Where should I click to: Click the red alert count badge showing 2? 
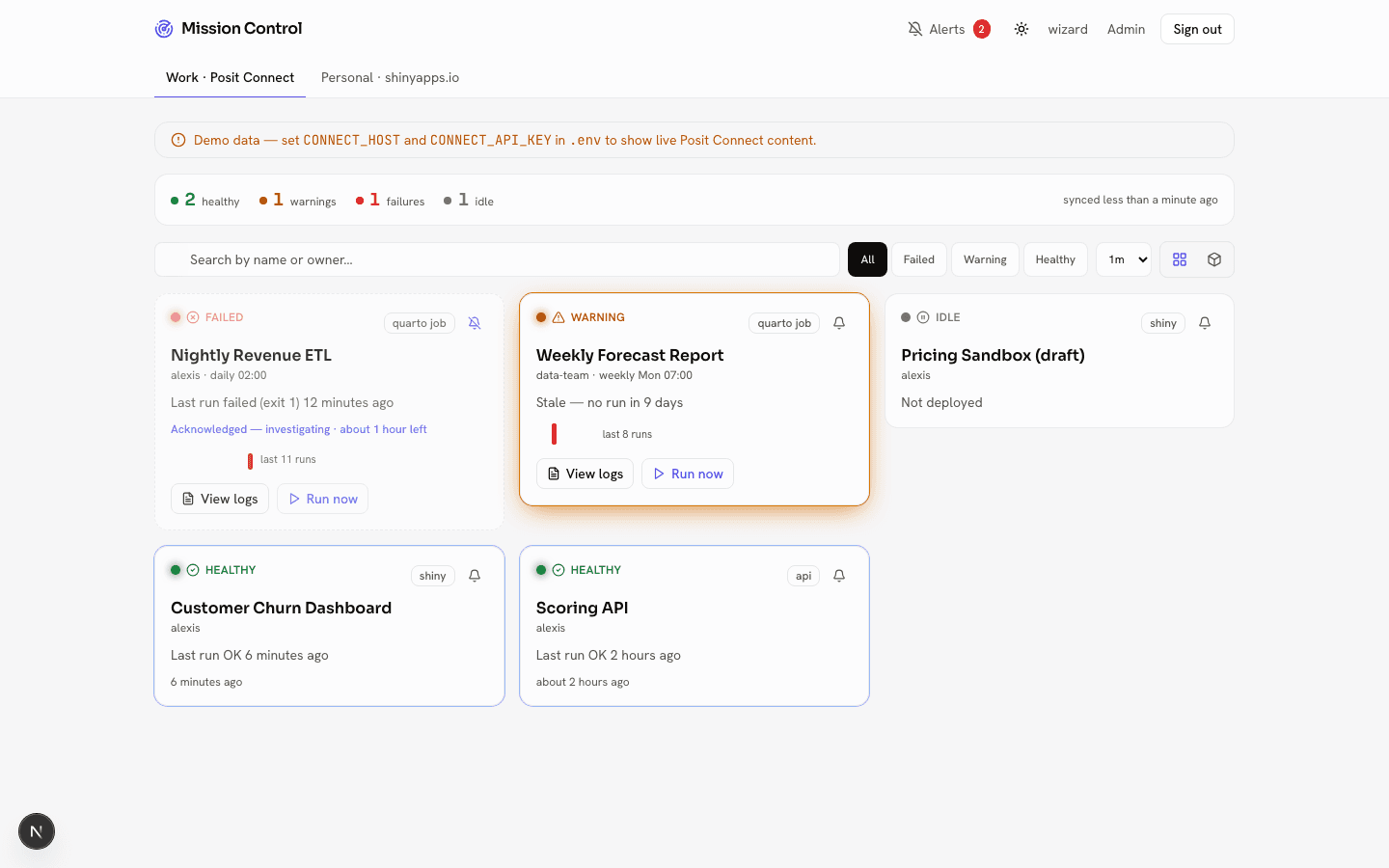pos(982,29)
